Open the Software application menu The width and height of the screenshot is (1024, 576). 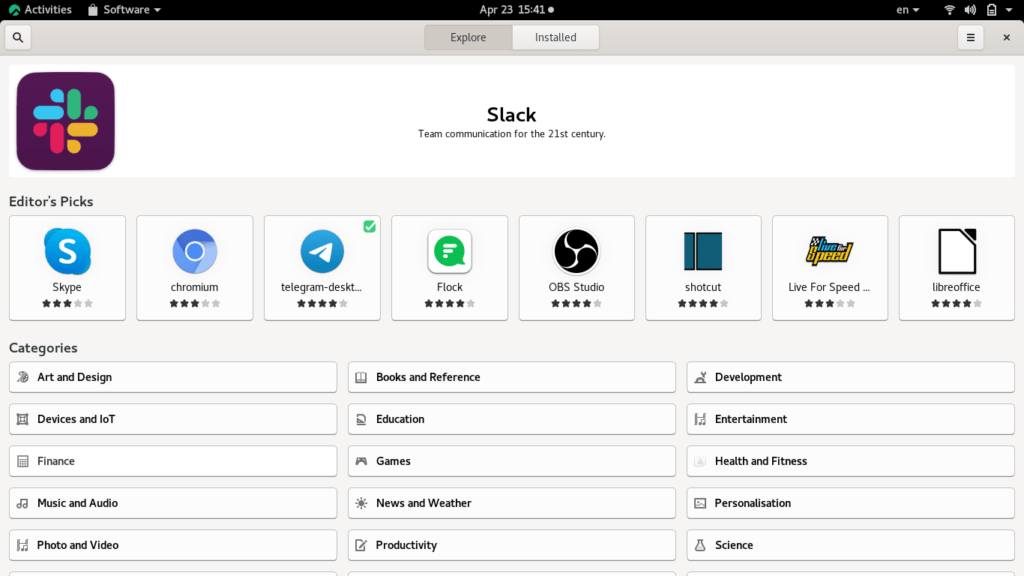coord(124,10)
